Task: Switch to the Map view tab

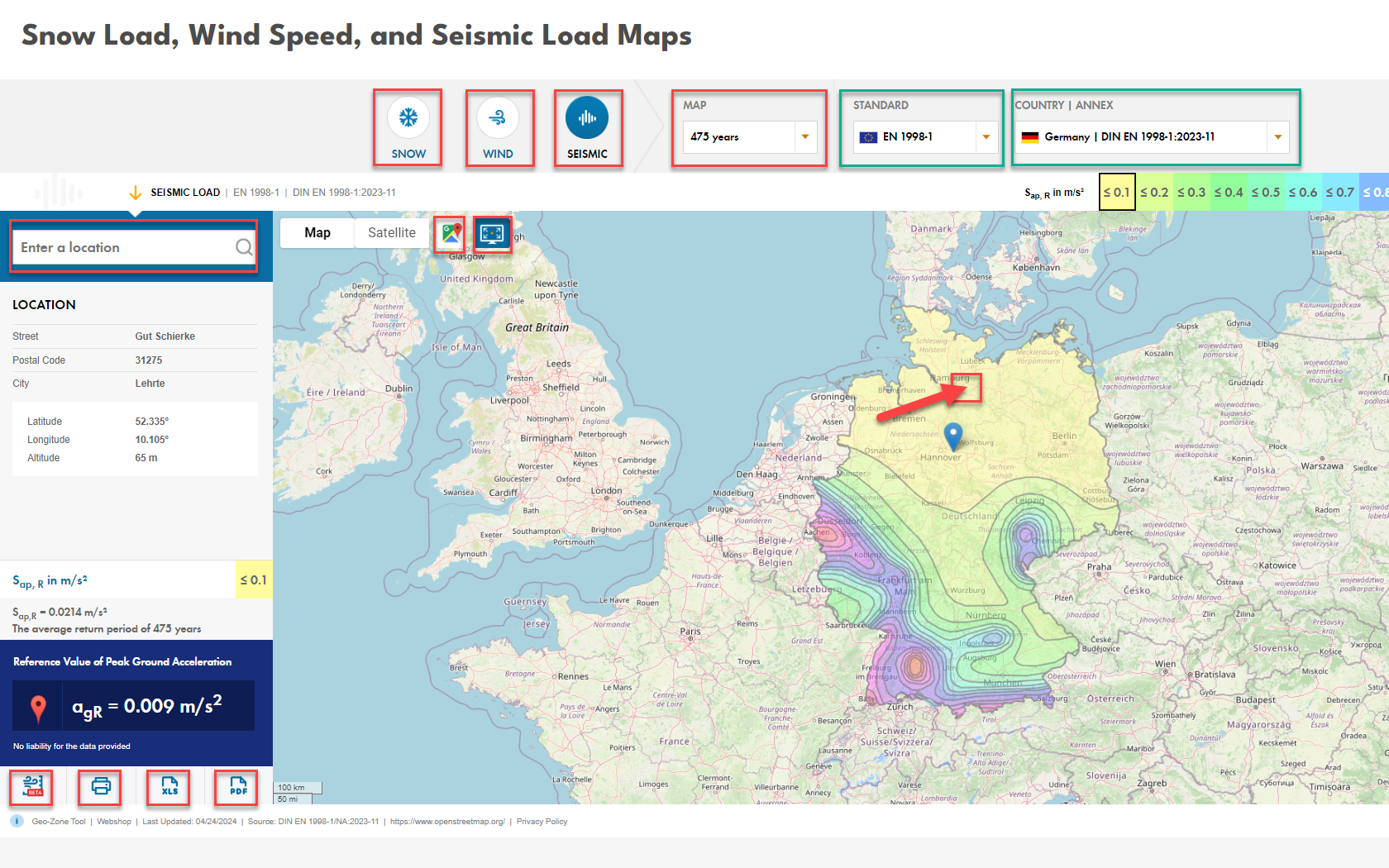Action: tap(317, 232)
